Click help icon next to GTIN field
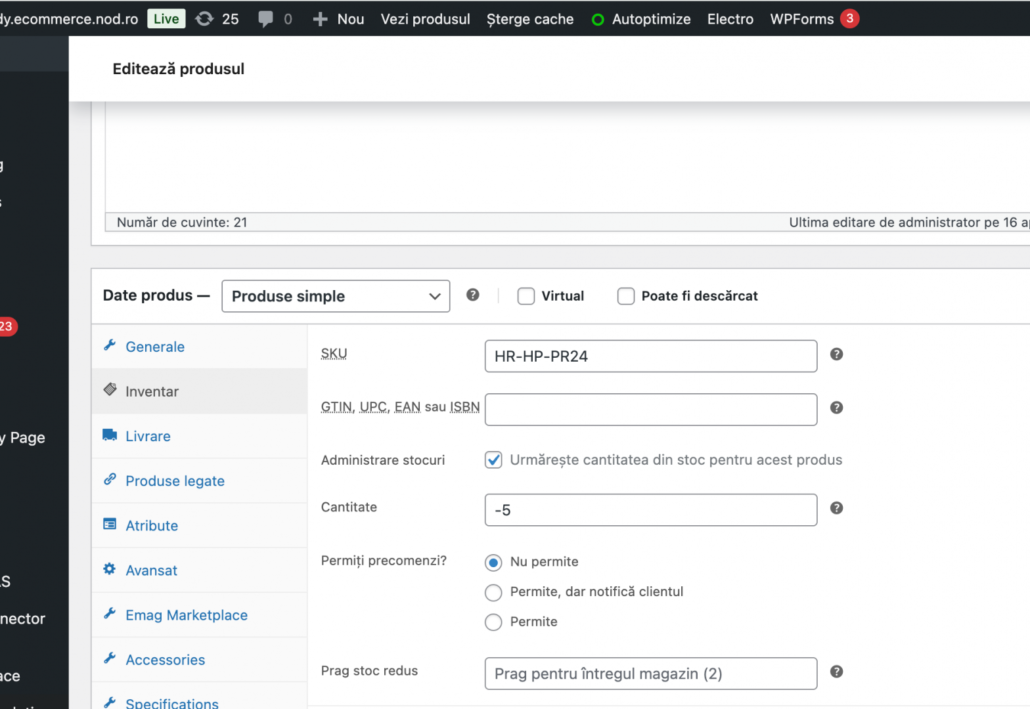 tap(836, 408)
